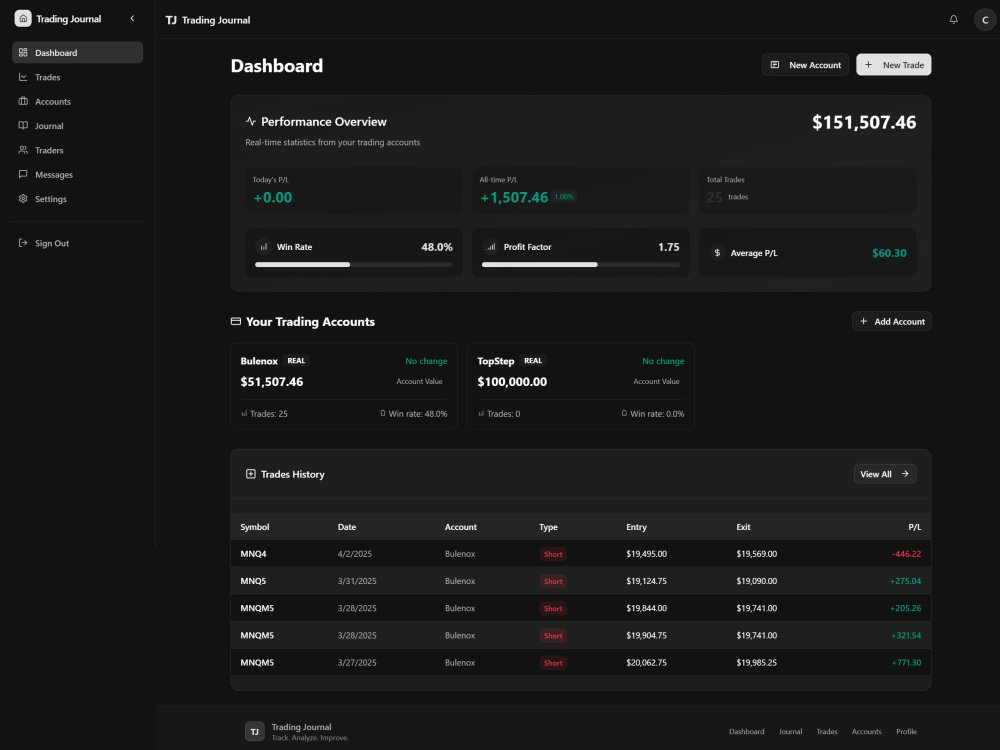Click the Journal footer link

pos(790,732)
